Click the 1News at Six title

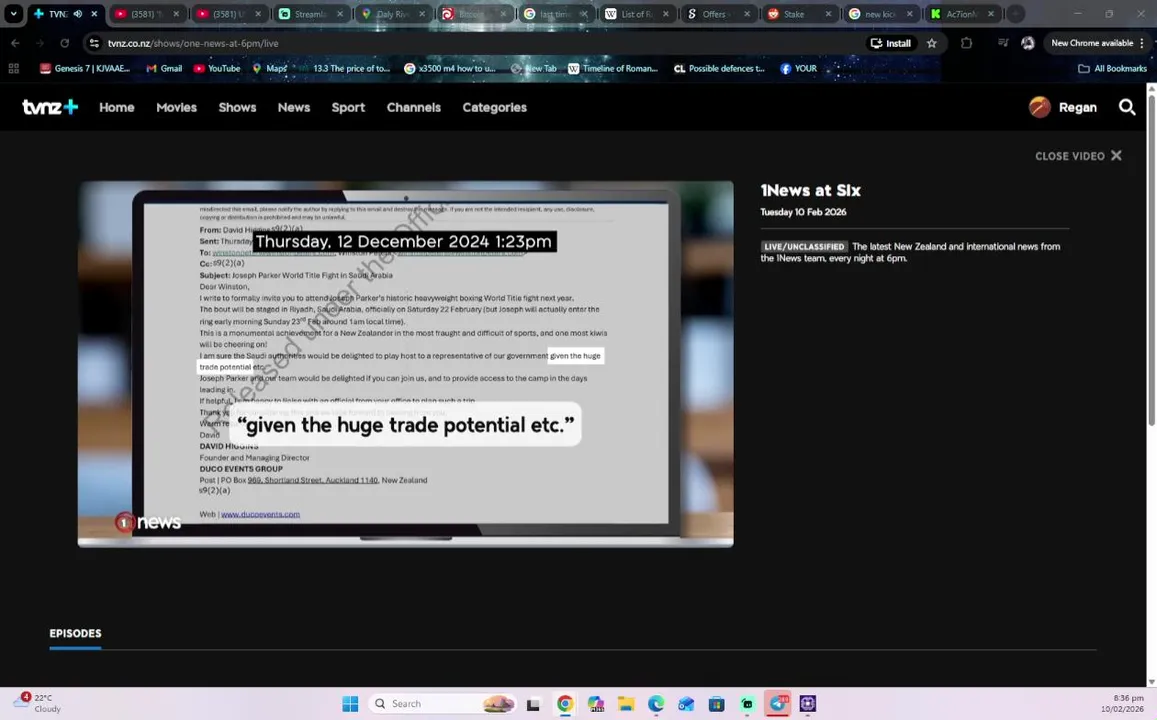point(810,190)
